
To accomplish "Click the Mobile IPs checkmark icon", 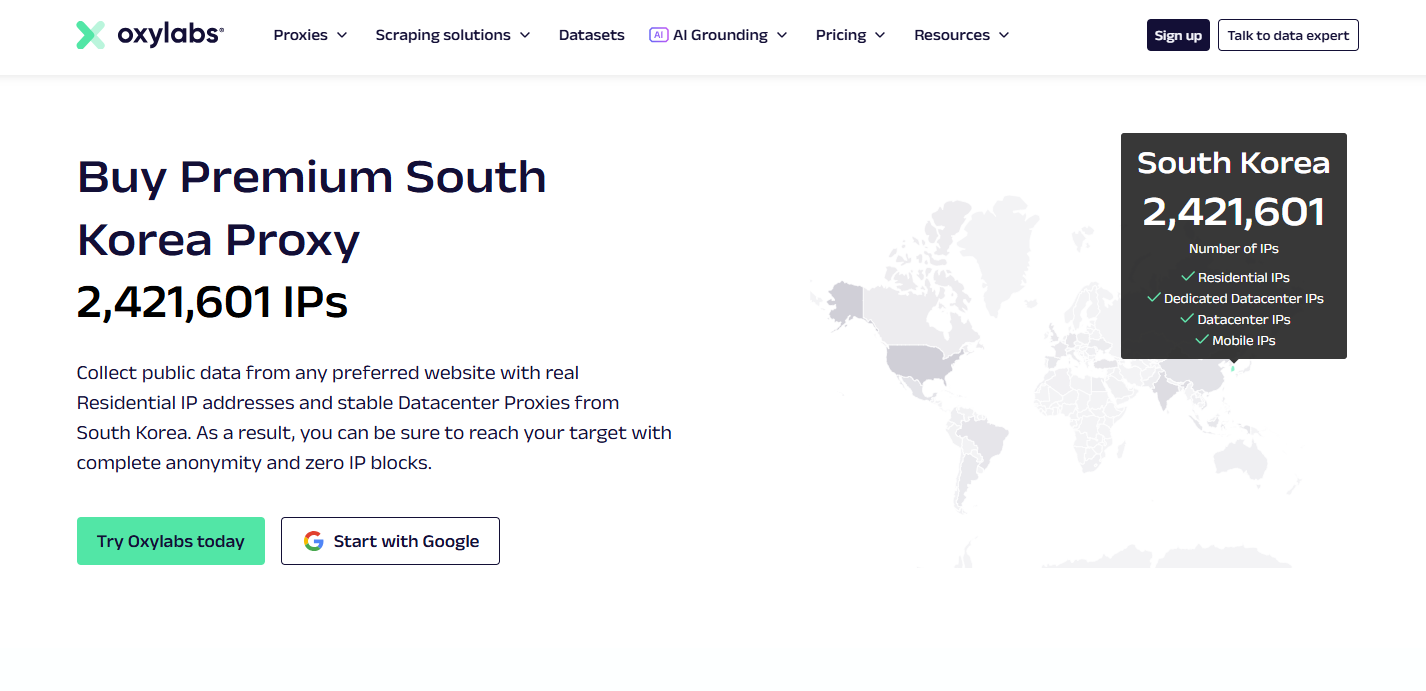I will tap(1202, 340).
